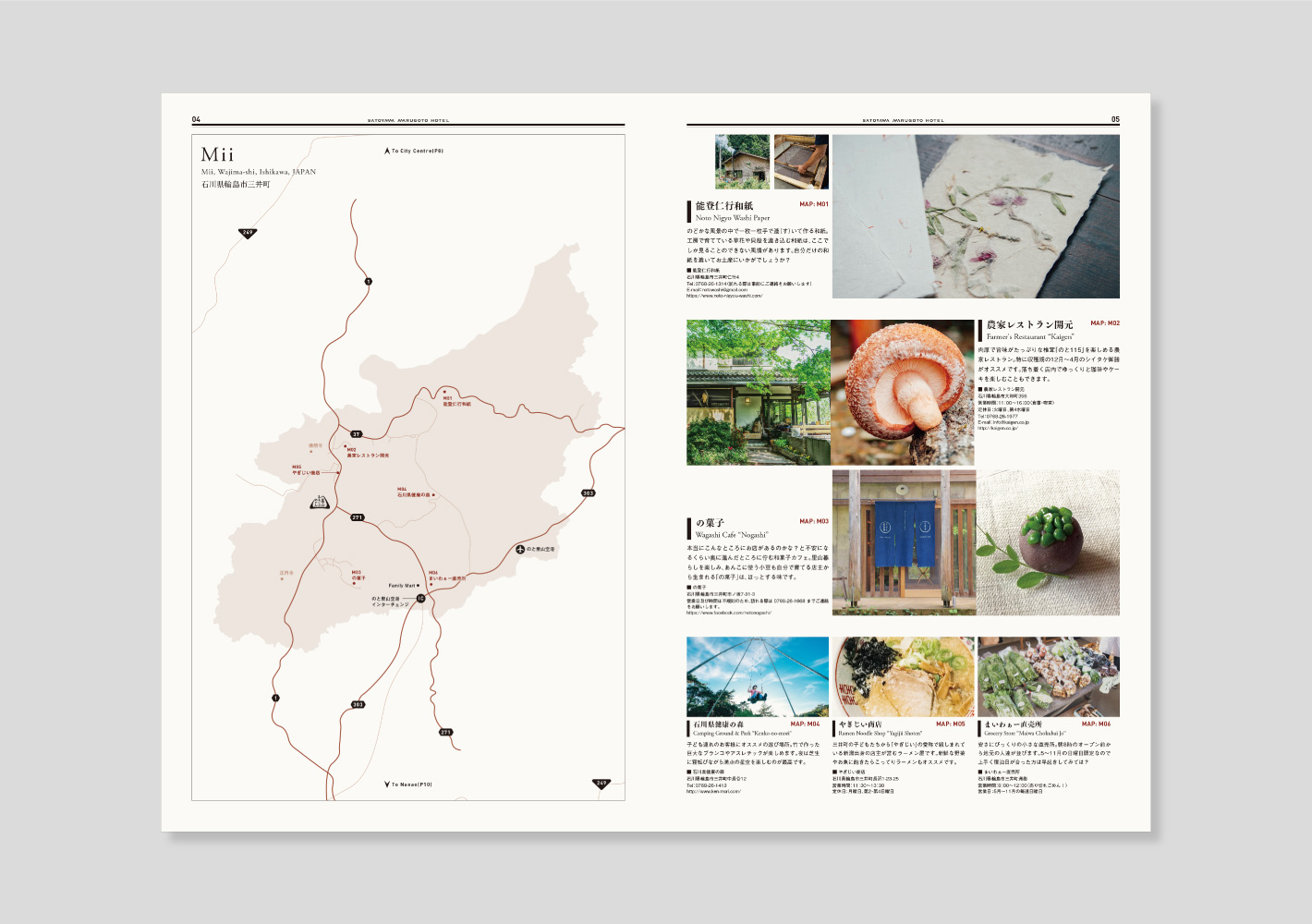The height and width of the screenshot is (924, 1312).
Task: Click the blue noren curtain shop photo
Action: pos(903,542)
